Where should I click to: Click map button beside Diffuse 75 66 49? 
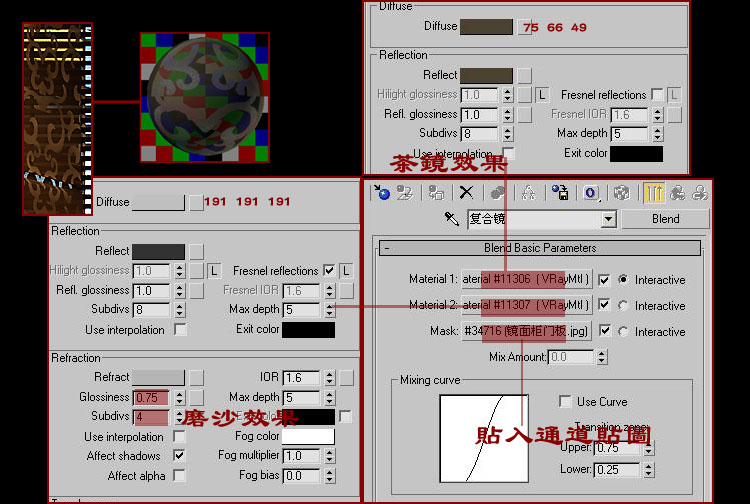(x=525, y=27)
